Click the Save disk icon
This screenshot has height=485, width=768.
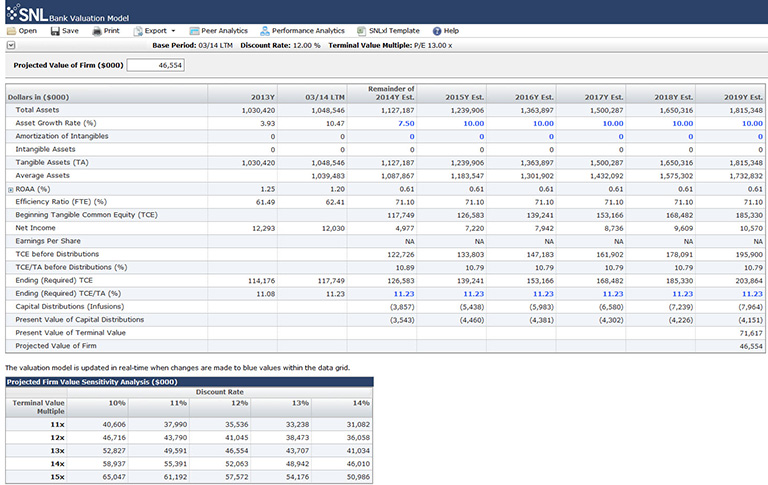tap(54, 31)
